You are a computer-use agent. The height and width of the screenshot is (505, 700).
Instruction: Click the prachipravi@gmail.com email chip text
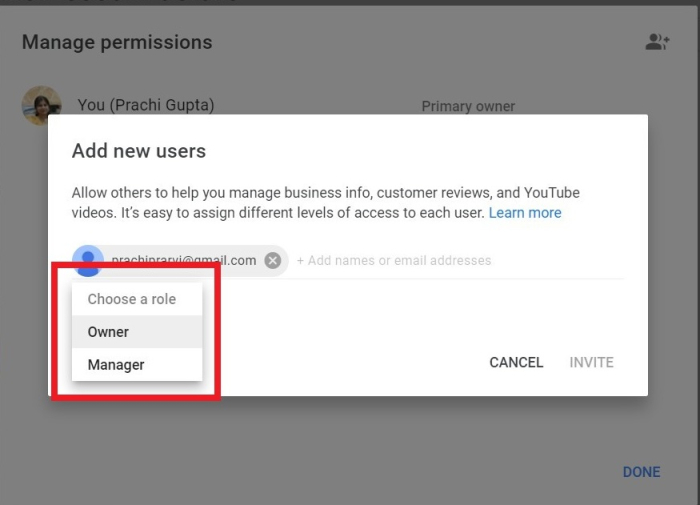[x=184, y=260]
